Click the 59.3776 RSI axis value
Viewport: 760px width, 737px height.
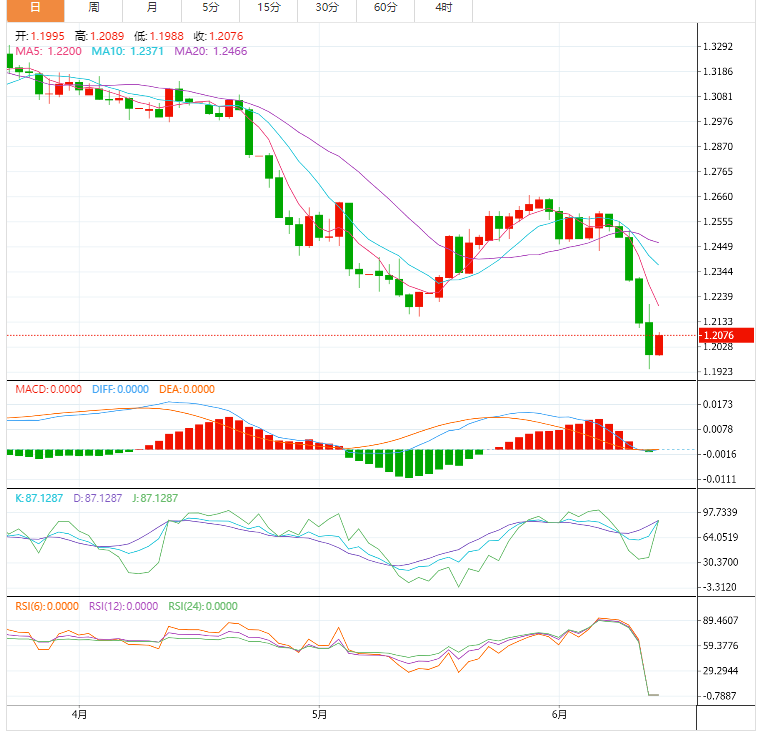[720, 646]
